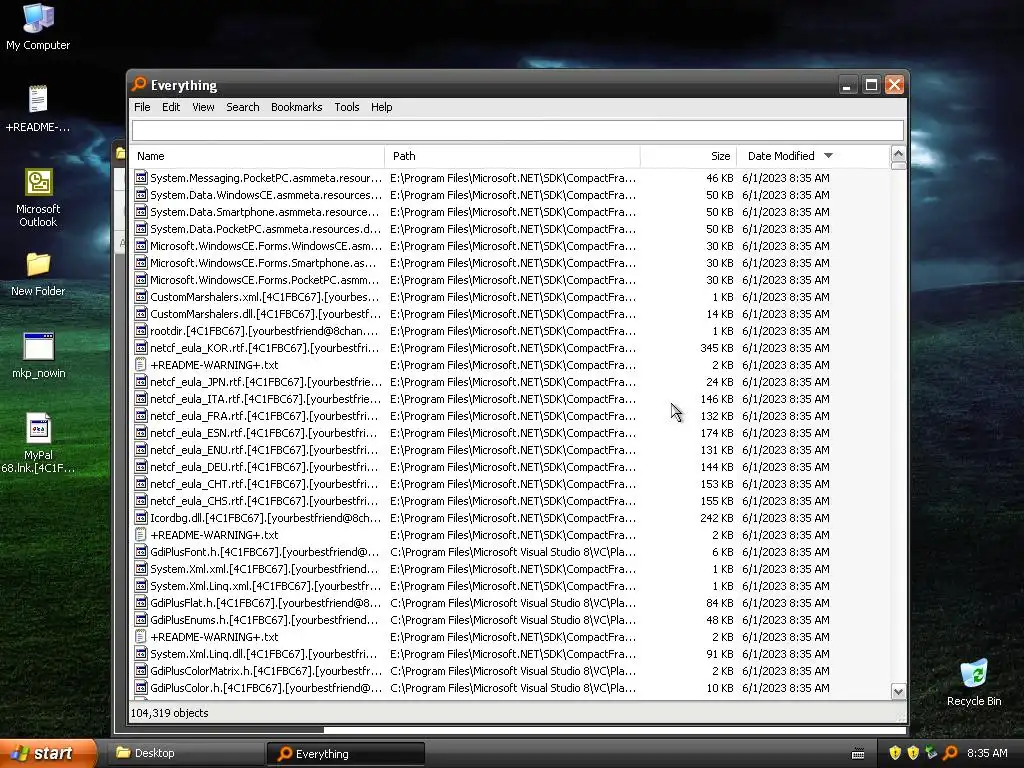
Task: Open the Bookmarks menu
Action: (296, 107)
